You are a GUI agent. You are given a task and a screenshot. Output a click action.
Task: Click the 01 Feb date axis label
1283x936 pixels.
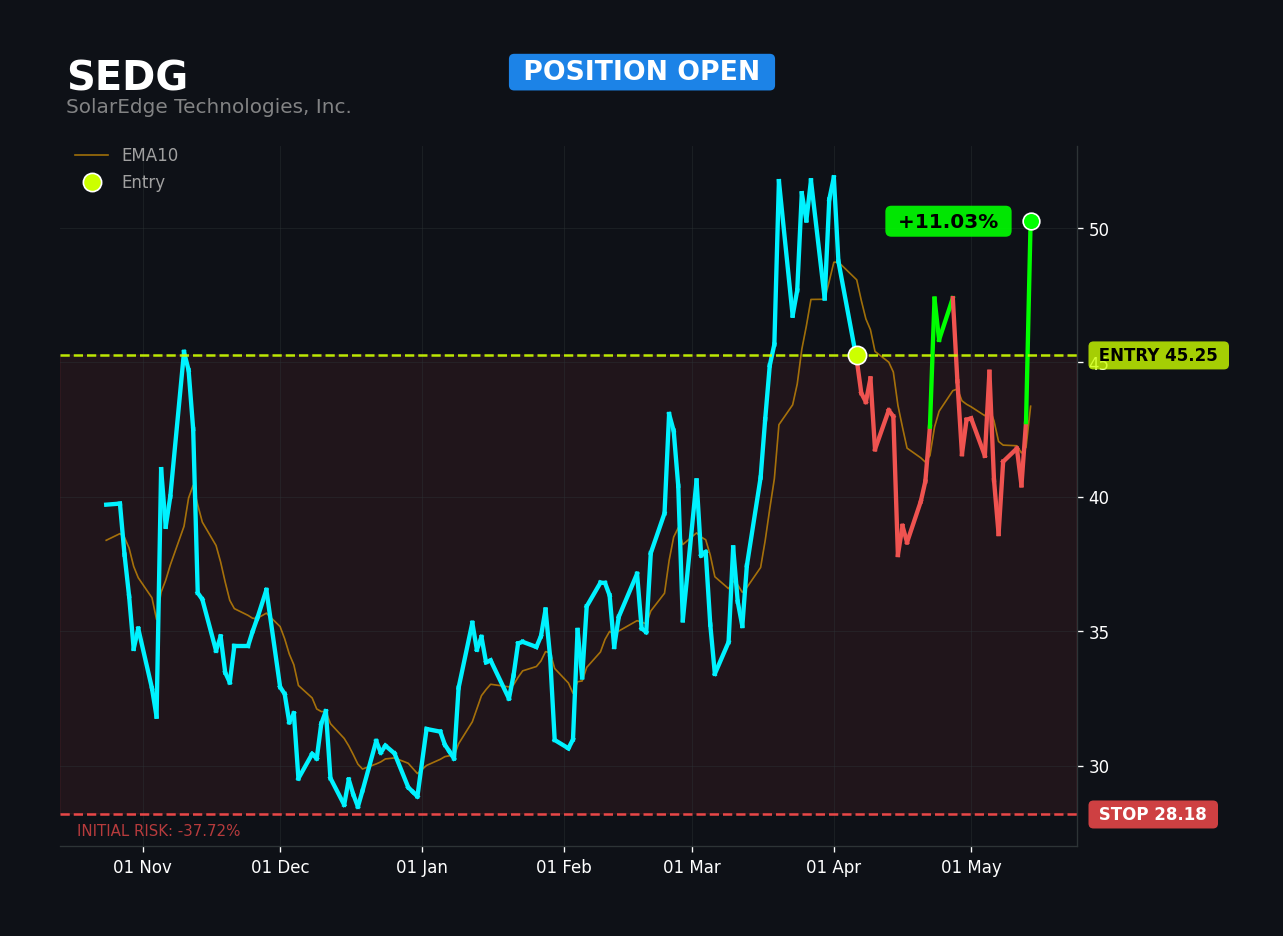point(564,868)
